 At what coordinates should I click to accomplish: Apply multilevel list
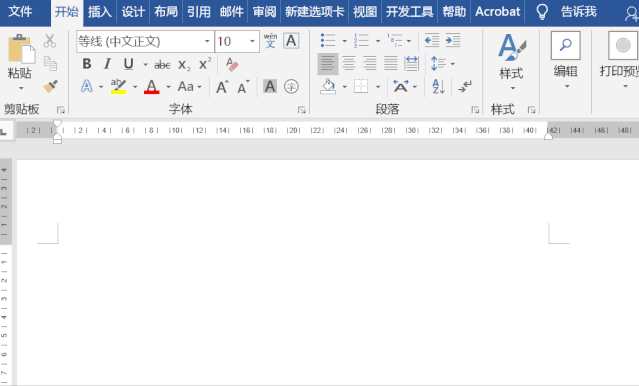394,41
